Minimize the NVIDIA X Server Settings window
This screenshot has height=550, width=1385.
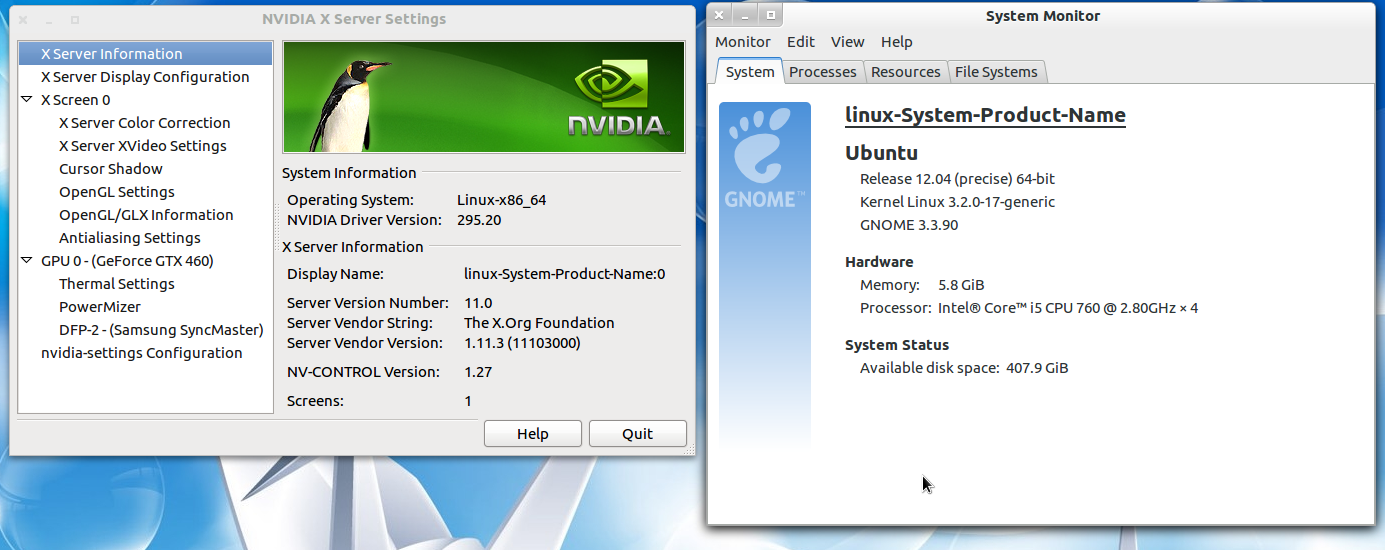pos(49,19)
